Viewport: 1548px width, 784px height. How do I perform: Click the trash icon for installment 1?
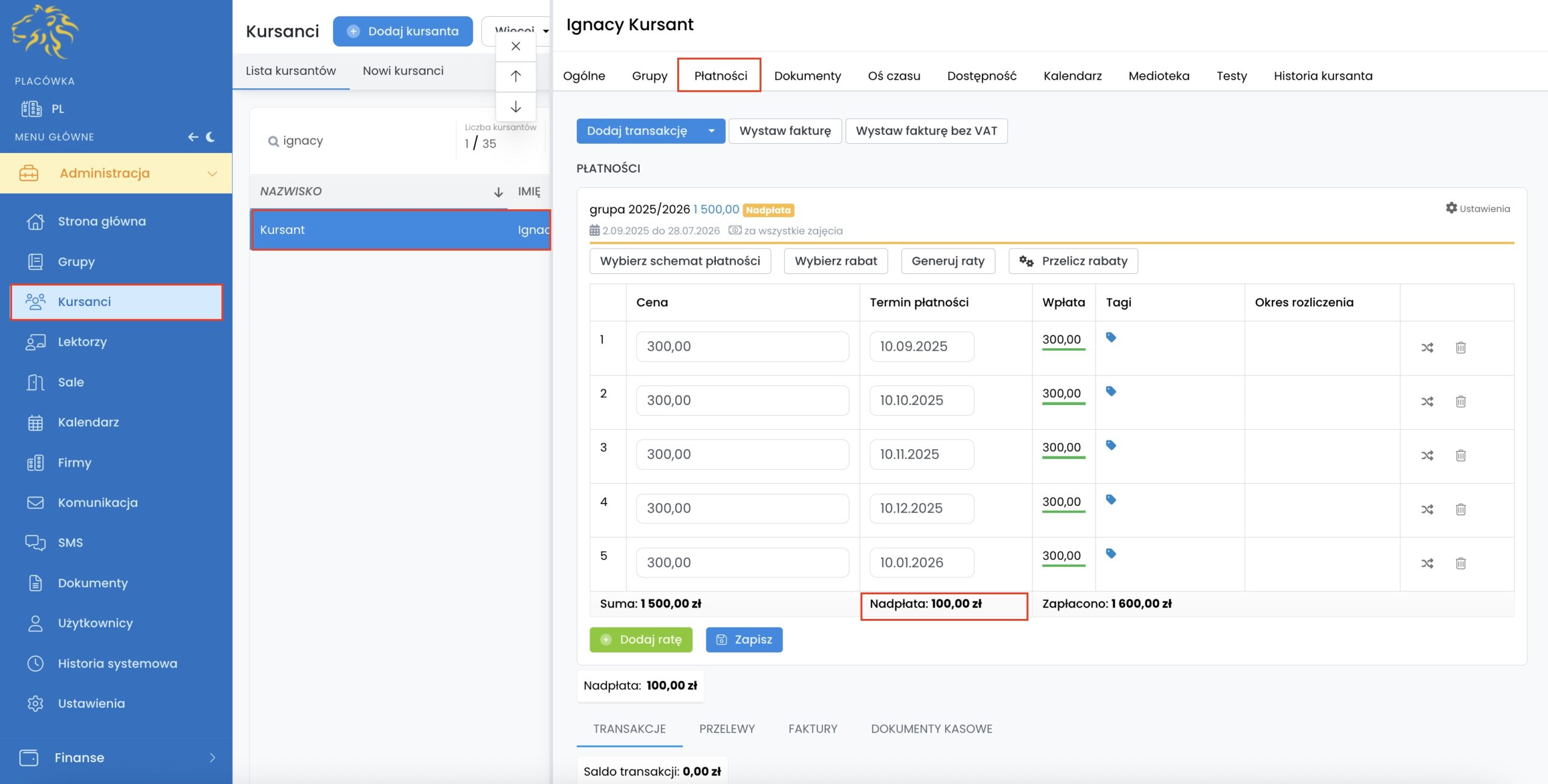pos(1460,348)
